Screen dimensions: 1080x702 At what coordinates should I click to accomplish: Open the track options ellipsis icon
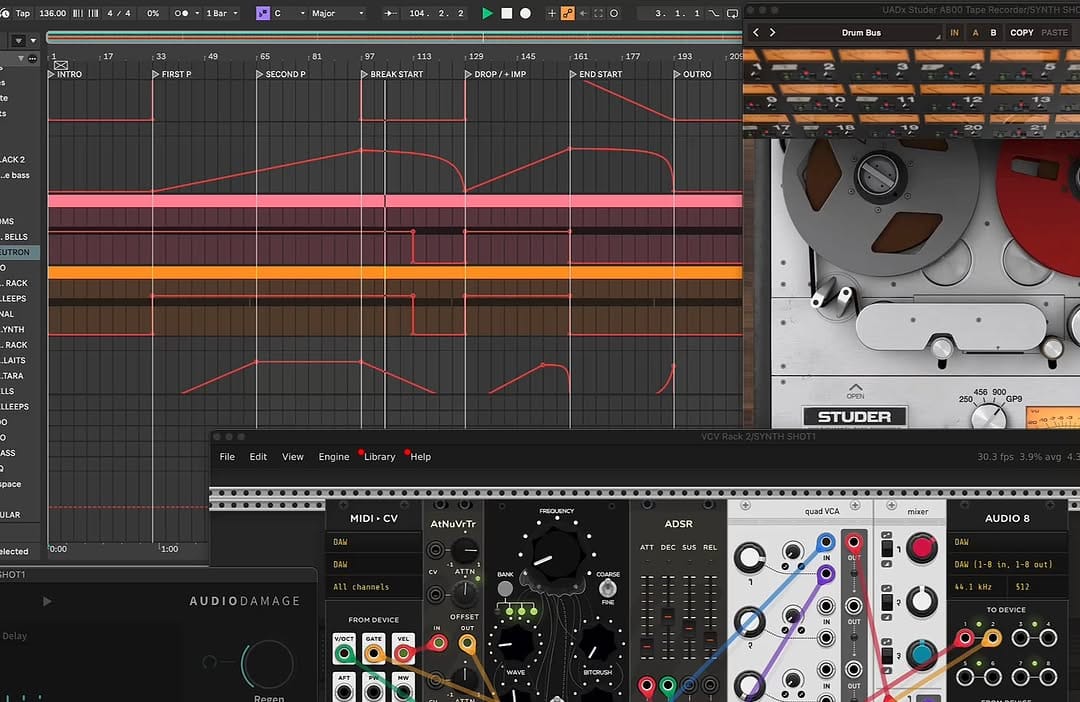(x=32, y=59)
